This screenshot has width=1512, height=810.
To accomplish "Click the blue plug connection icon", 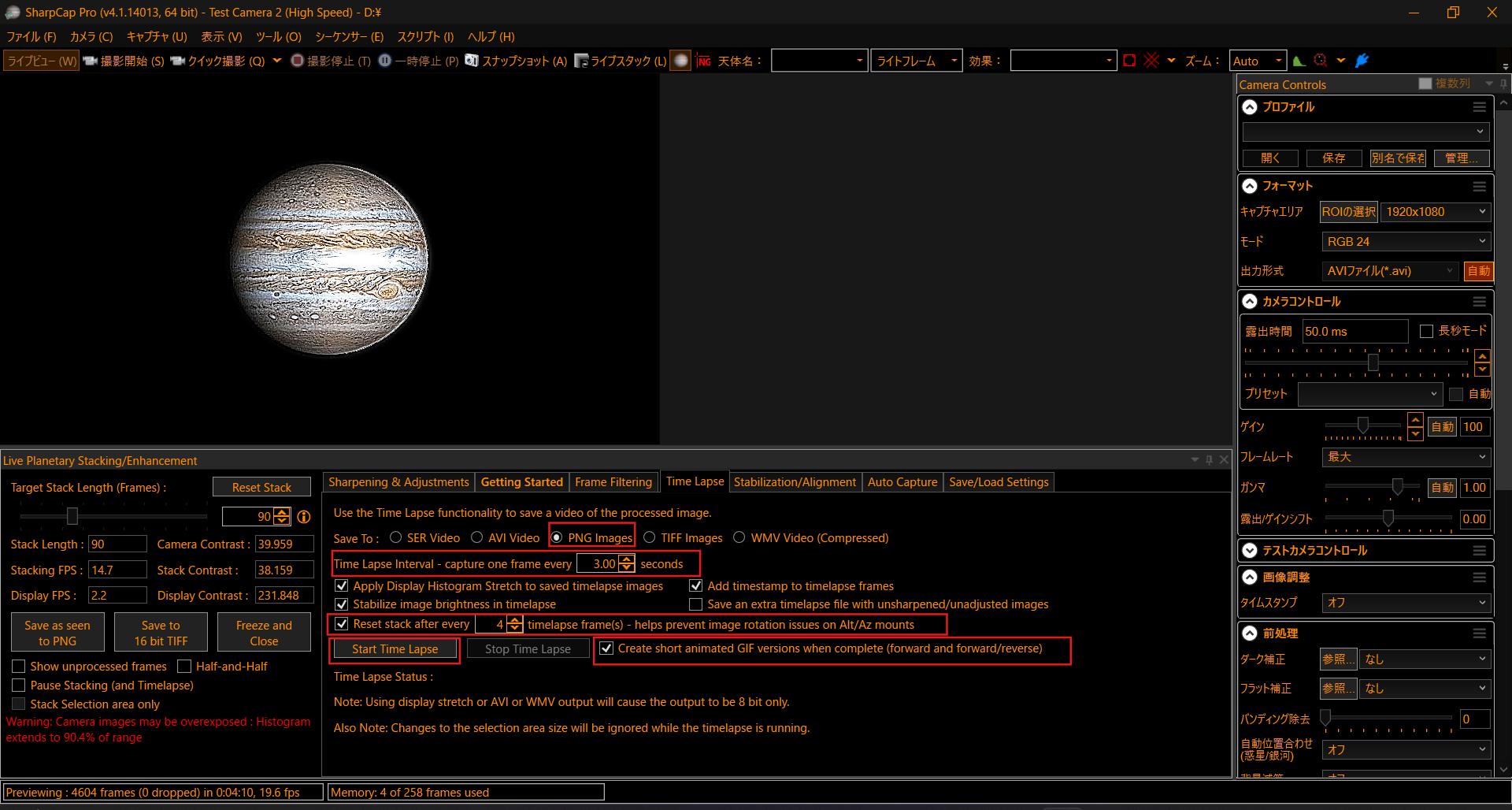I will (1362, 61).
